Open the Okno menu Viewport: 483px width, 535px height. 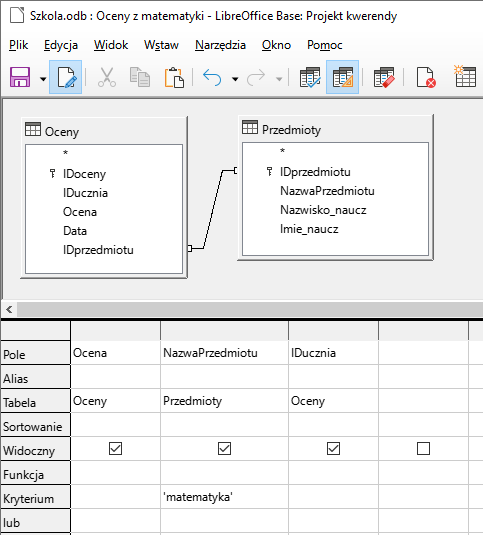pos(276,45)
